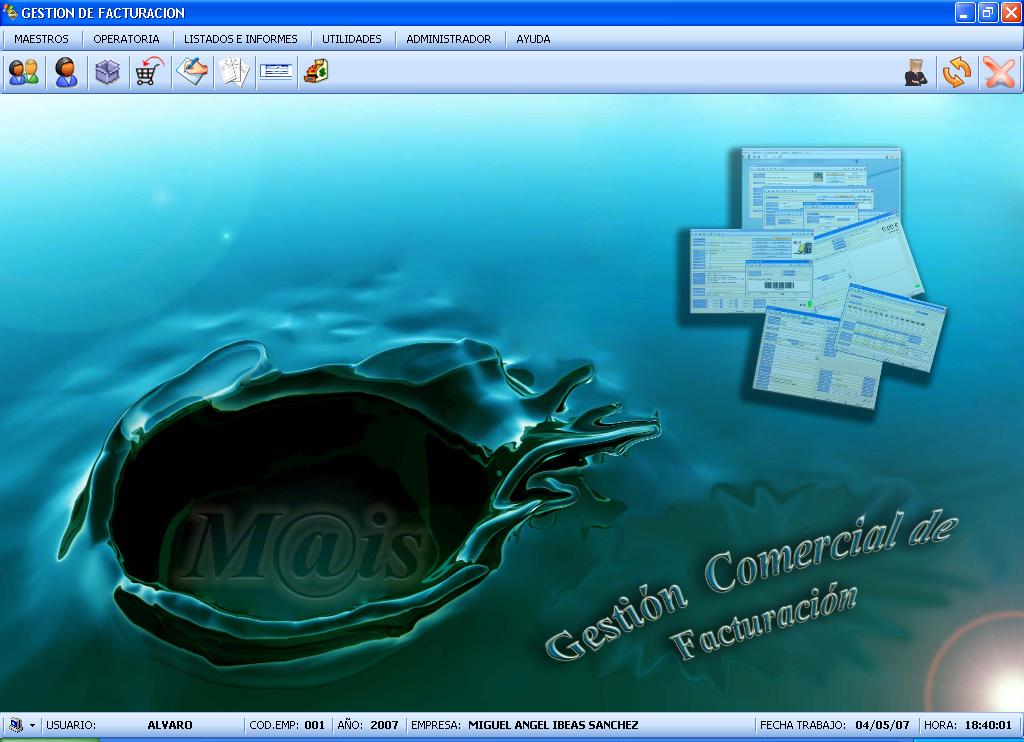Click the businessman in suit icon

point(916,73)
